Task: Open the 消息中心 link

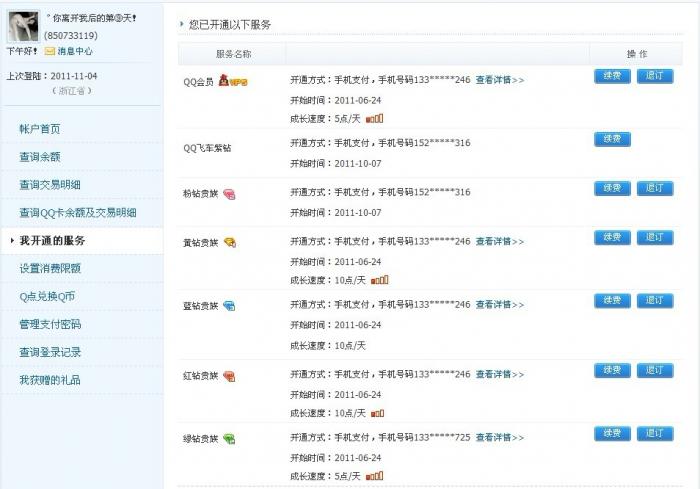Action: (75, 51)
